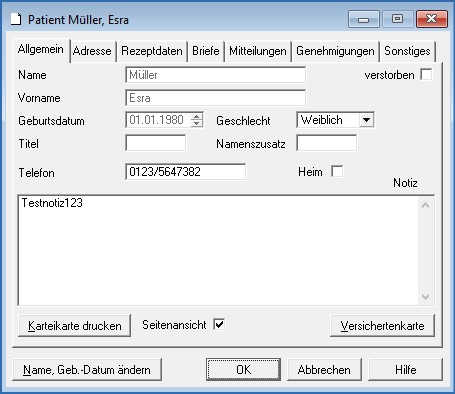Open Hilfe button
The width and height of the screenshot is (455, 394).
pyautogui.click(x=406, y=370)
